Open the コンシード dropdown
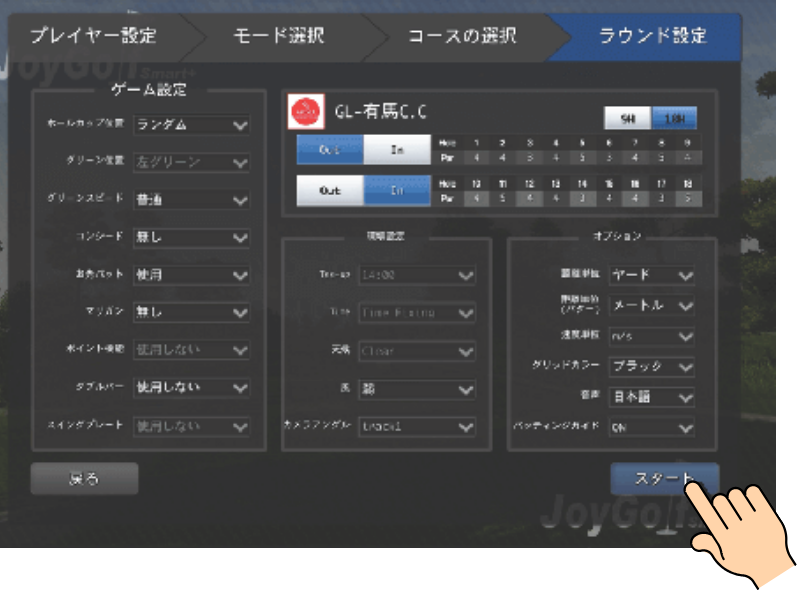The width and height of the screenshot is (800, 600). point(191,237)
